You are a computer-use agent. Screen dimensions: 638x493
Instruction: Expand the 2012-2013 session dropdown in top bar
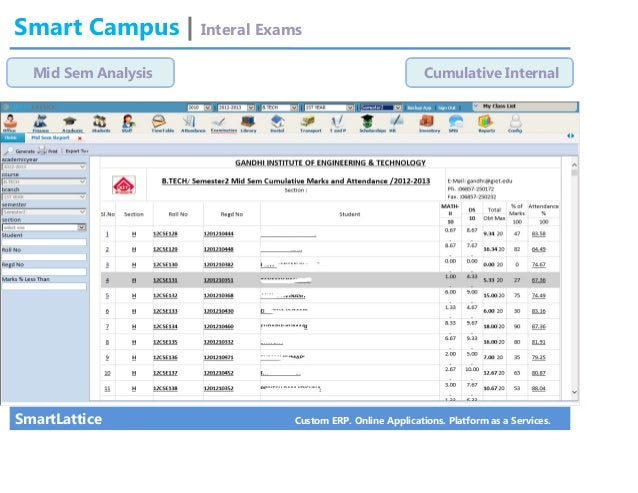click(251, 107)
